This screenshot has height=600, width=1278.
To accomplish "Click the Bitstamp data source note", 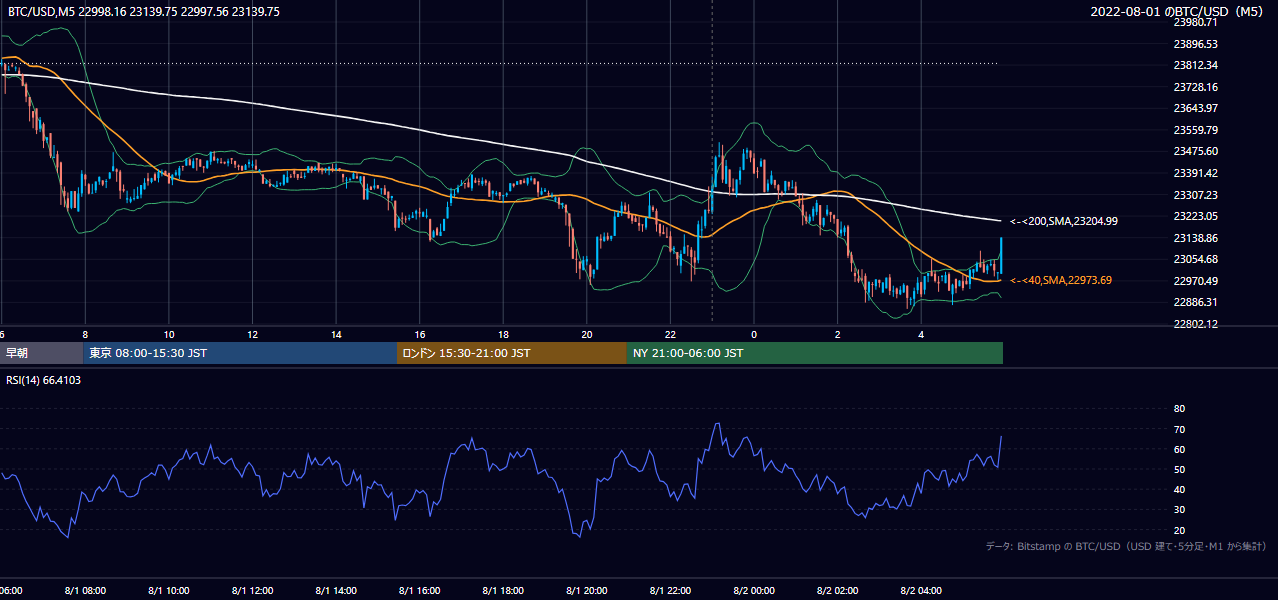I will (x=1126, y=547).
